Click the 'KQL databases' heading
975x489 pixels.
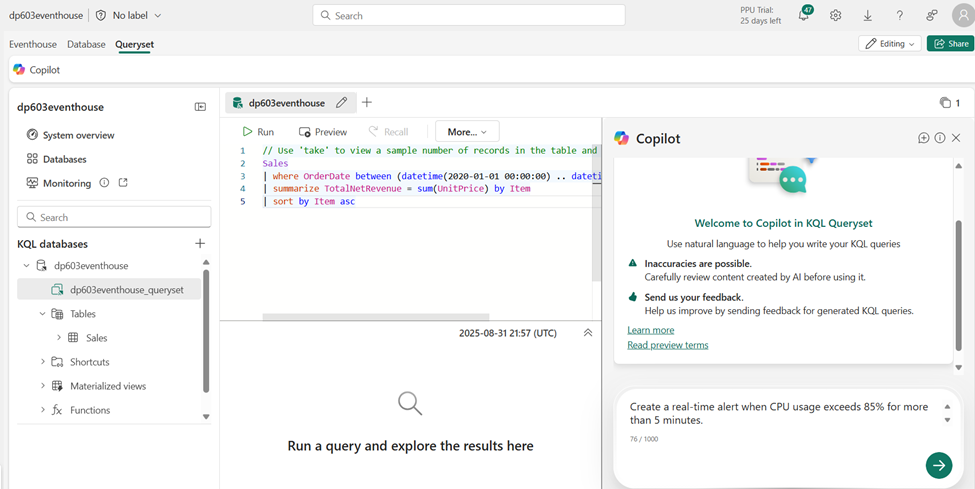click(52, 244)
